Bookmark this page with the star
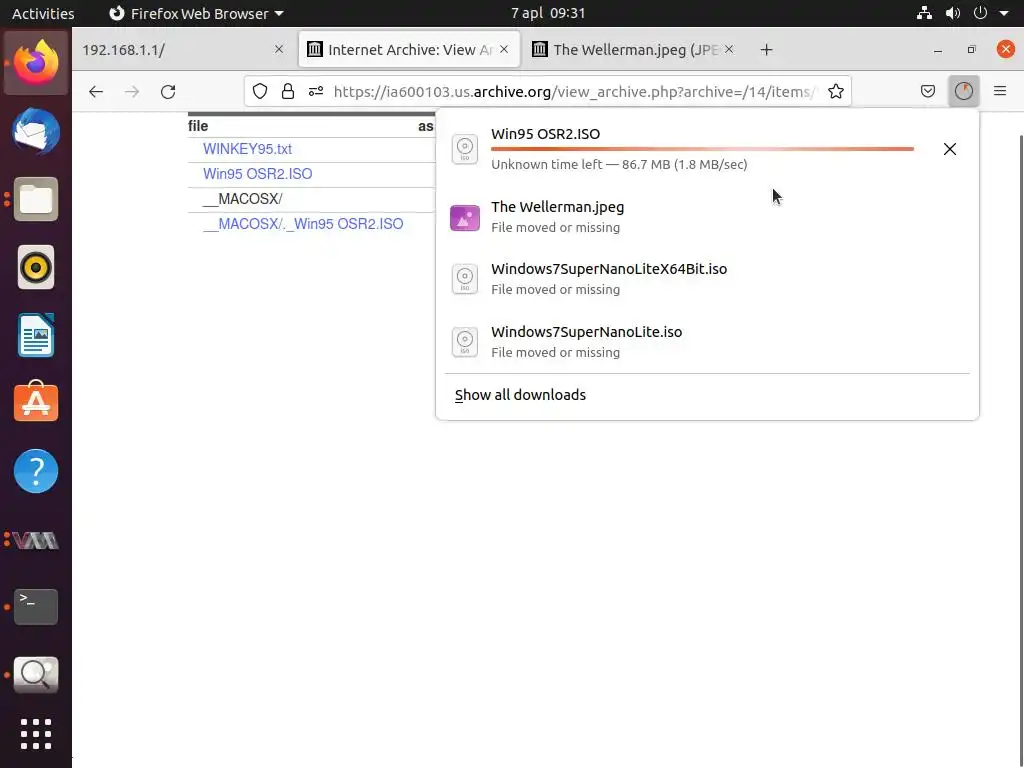This screenshot has height=768, width=1024. click(x=835, y=91)
